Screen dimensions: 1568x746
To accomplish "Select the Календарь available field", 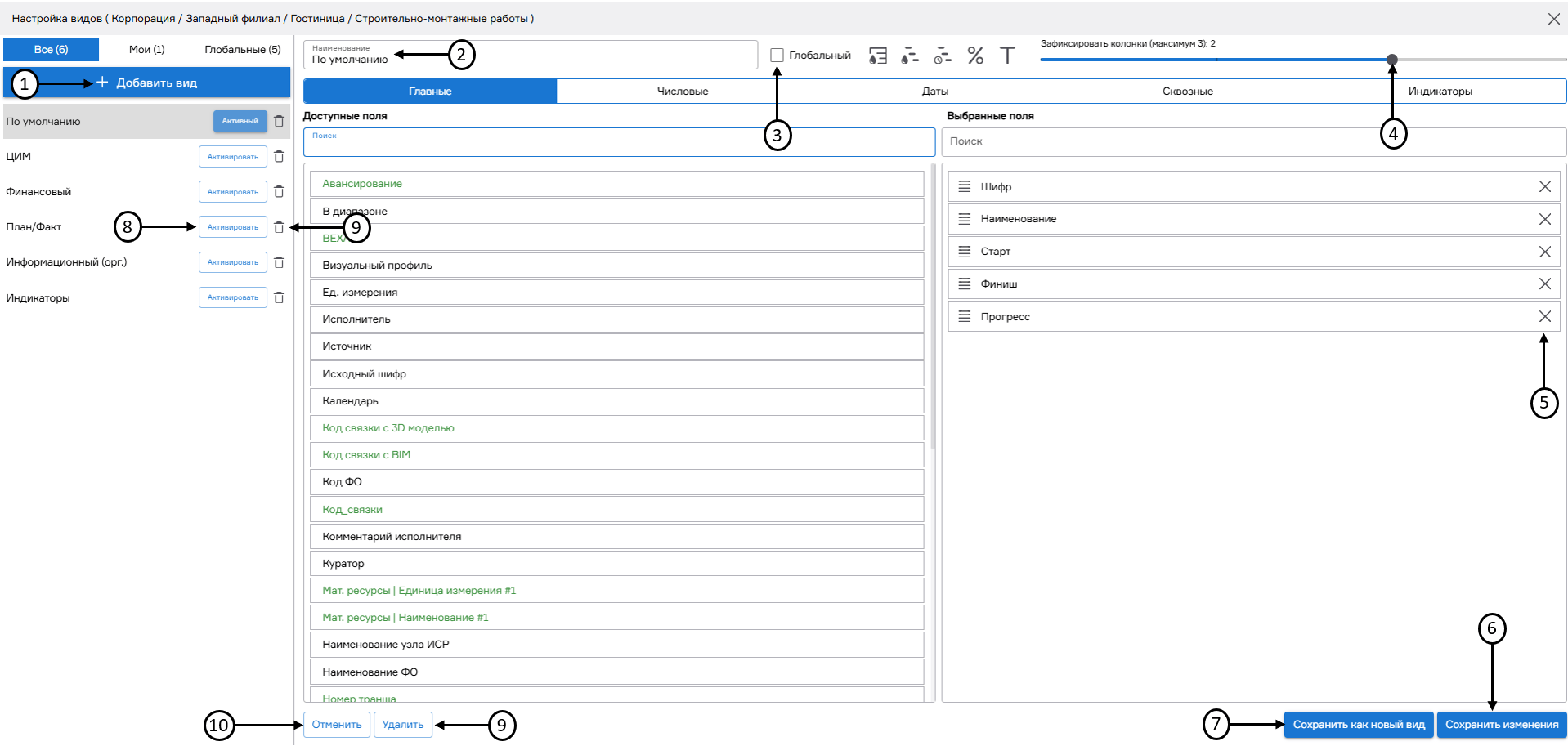I will click(x=616, y=401).
